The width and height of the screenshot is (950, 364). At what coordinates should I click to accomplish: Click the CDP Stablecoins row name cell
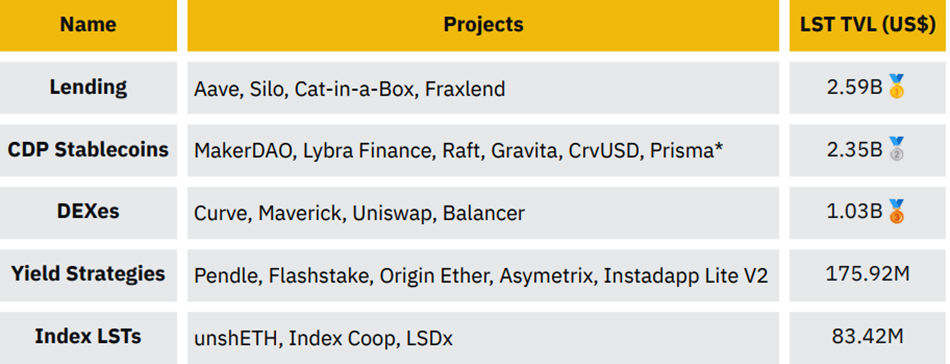[88, 150]
